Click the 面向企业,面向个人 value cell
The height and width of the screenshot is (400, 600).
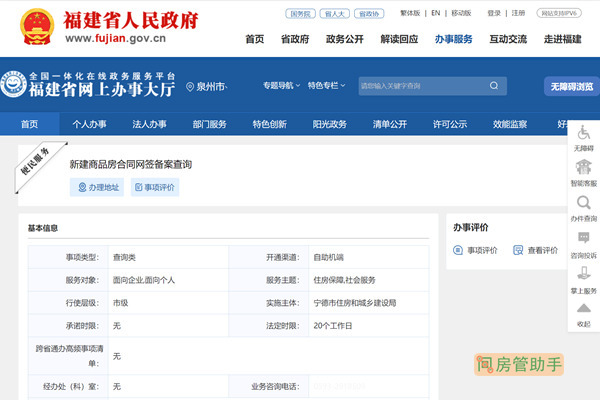(168, 280)
